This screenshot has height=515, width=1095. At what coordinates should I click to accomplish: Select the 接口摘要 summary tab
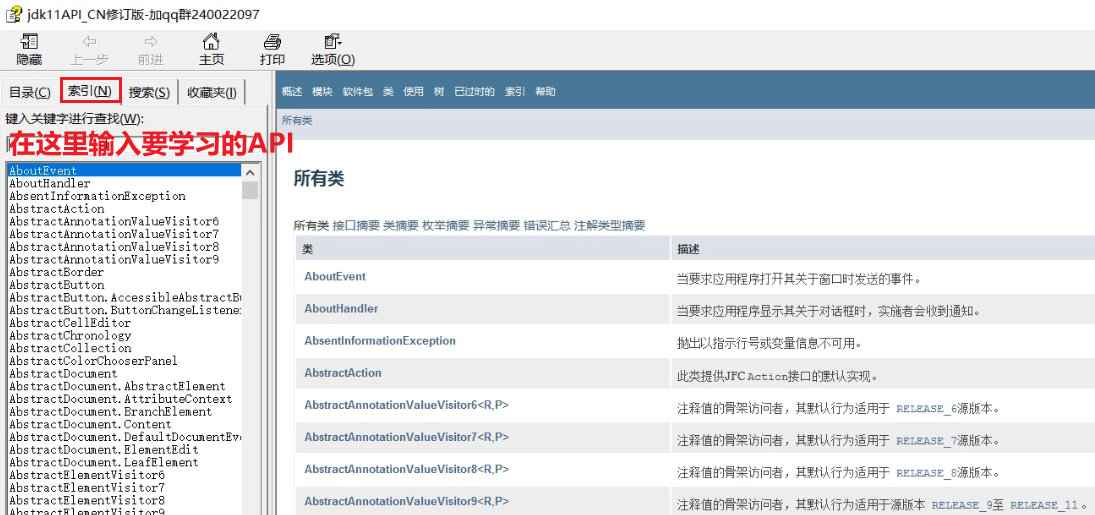point(357,226)
